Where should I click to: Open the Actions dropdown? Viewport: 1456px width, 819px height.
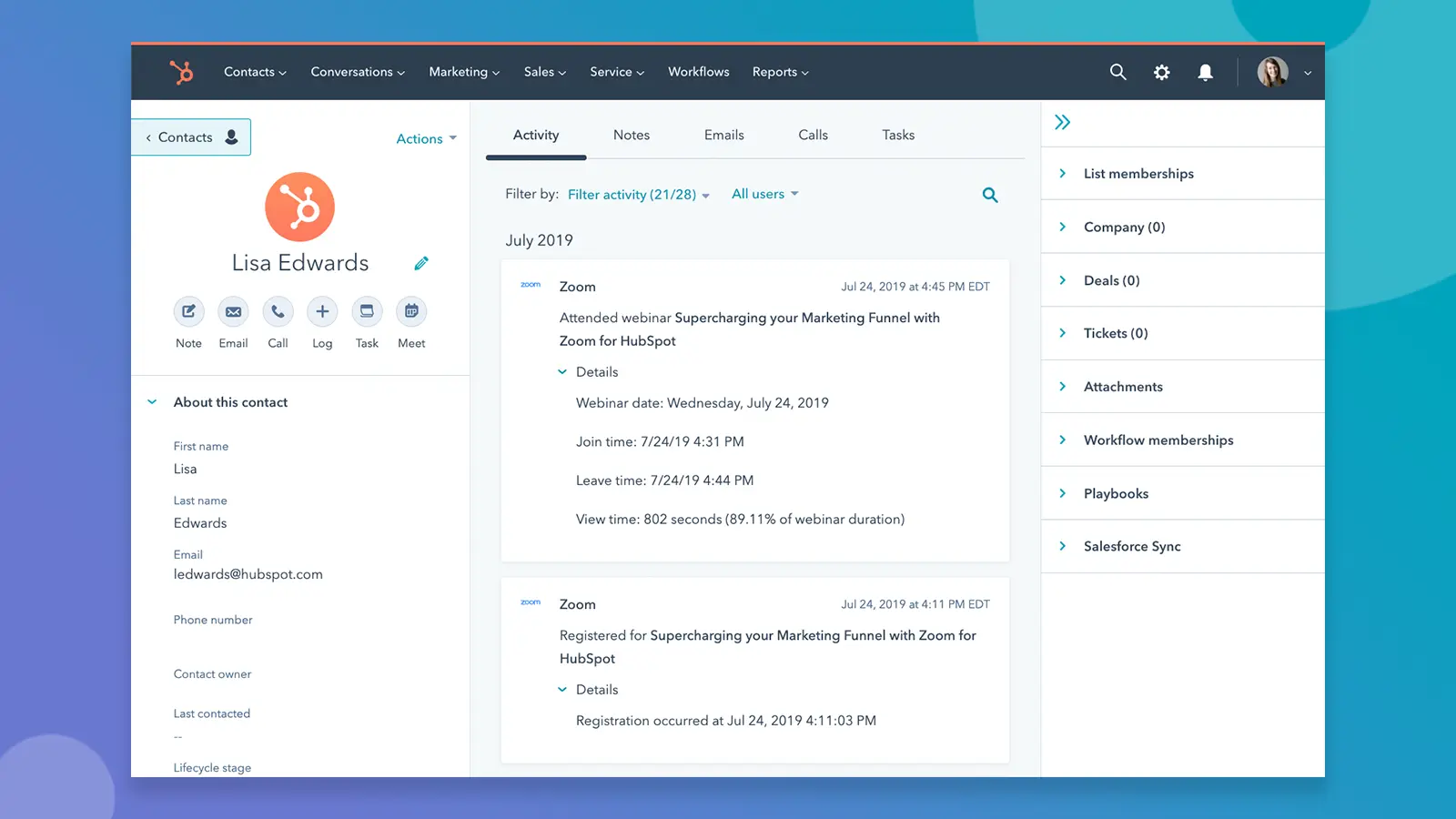pos(427,138)
